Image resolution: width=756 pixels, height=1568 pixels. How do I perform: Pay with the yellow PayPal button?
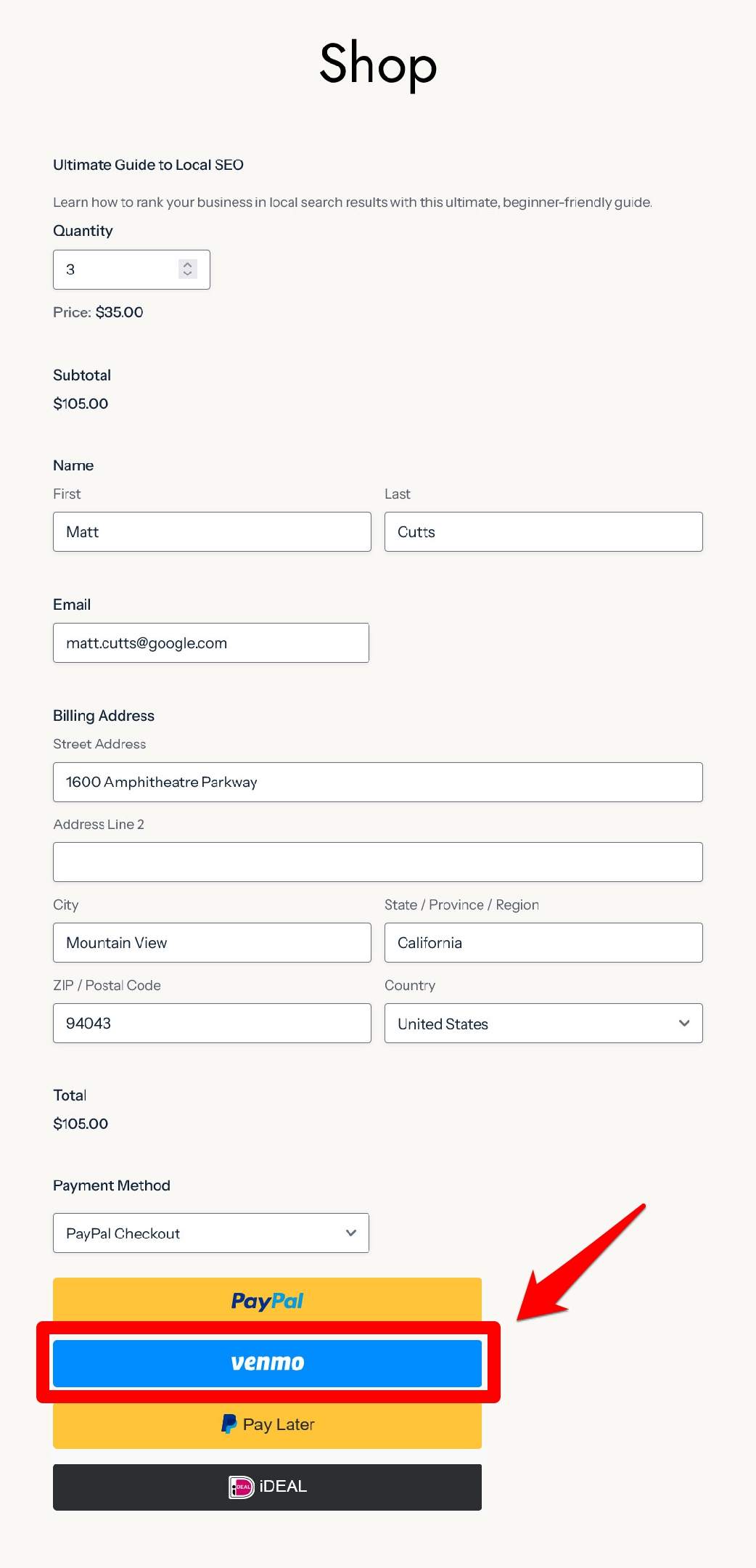267,1299
